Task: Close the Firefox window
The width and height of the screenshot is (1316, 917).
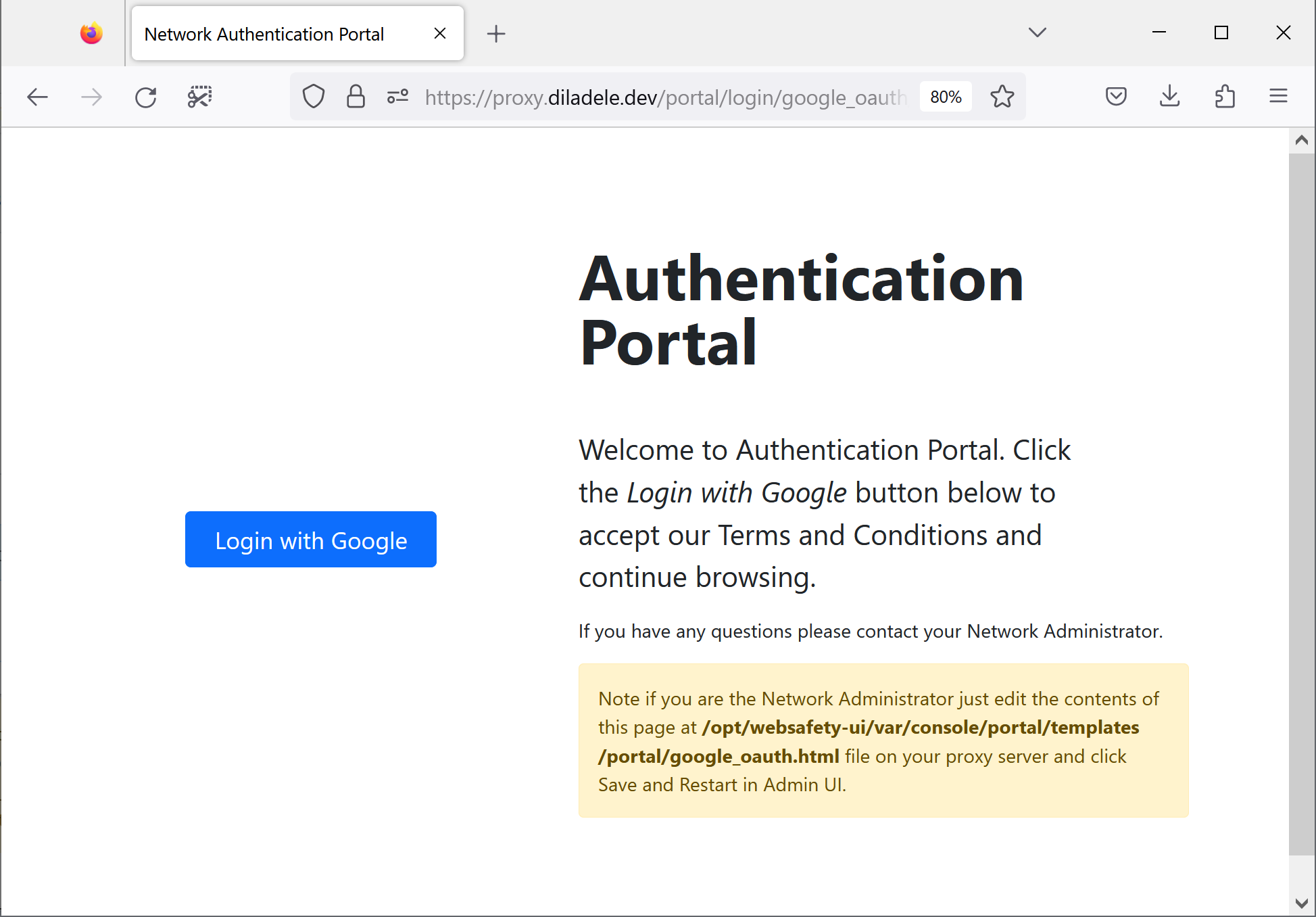Action: (1283, 32)
